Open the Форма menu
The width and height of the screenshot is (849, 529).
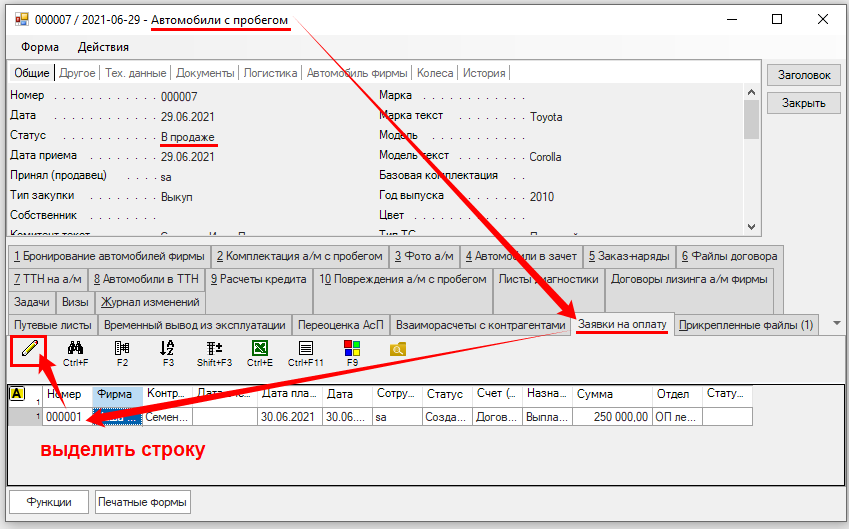(x=40, y=47)
